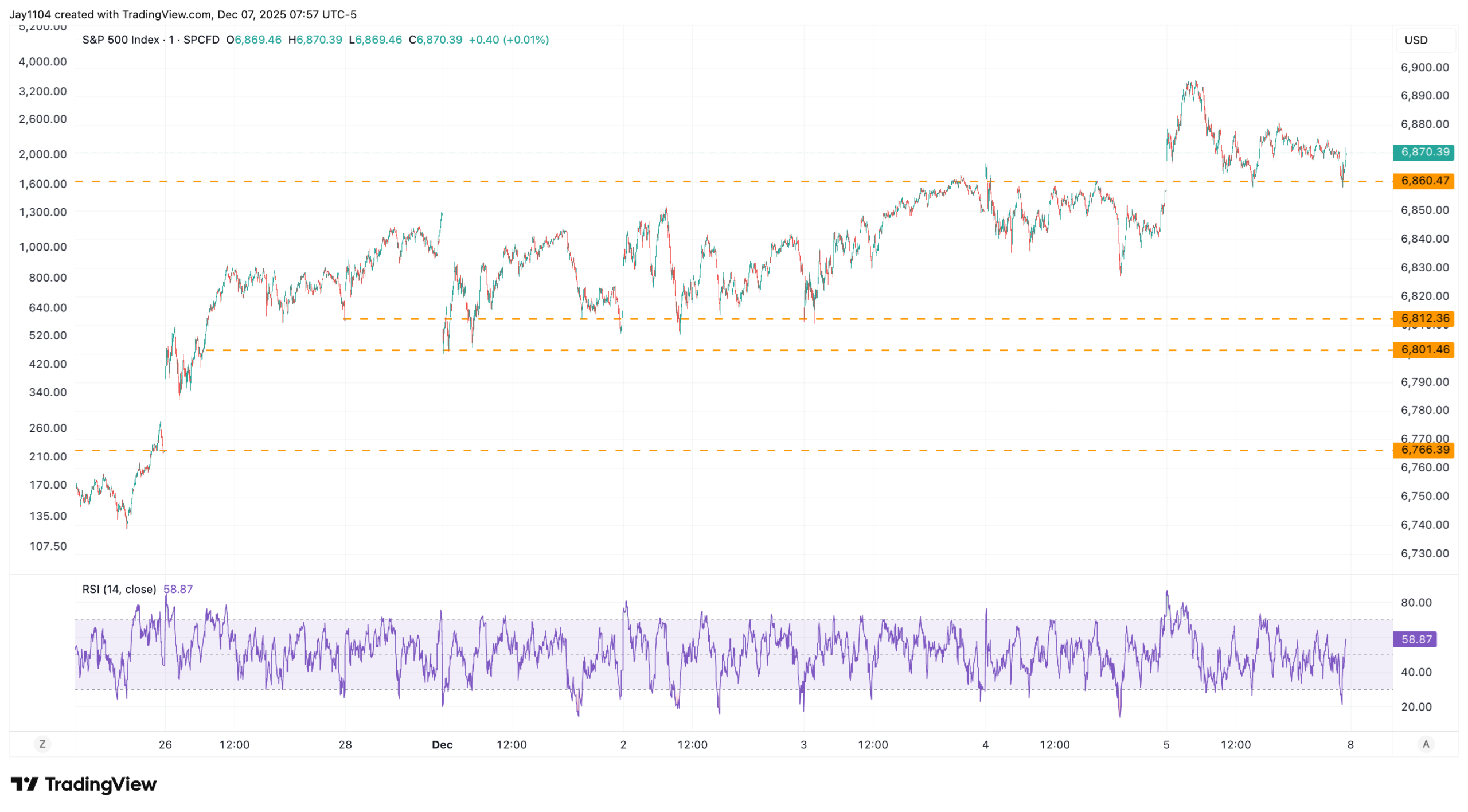
Task: Click the Dec label on time axis
Action: (442, 745)
